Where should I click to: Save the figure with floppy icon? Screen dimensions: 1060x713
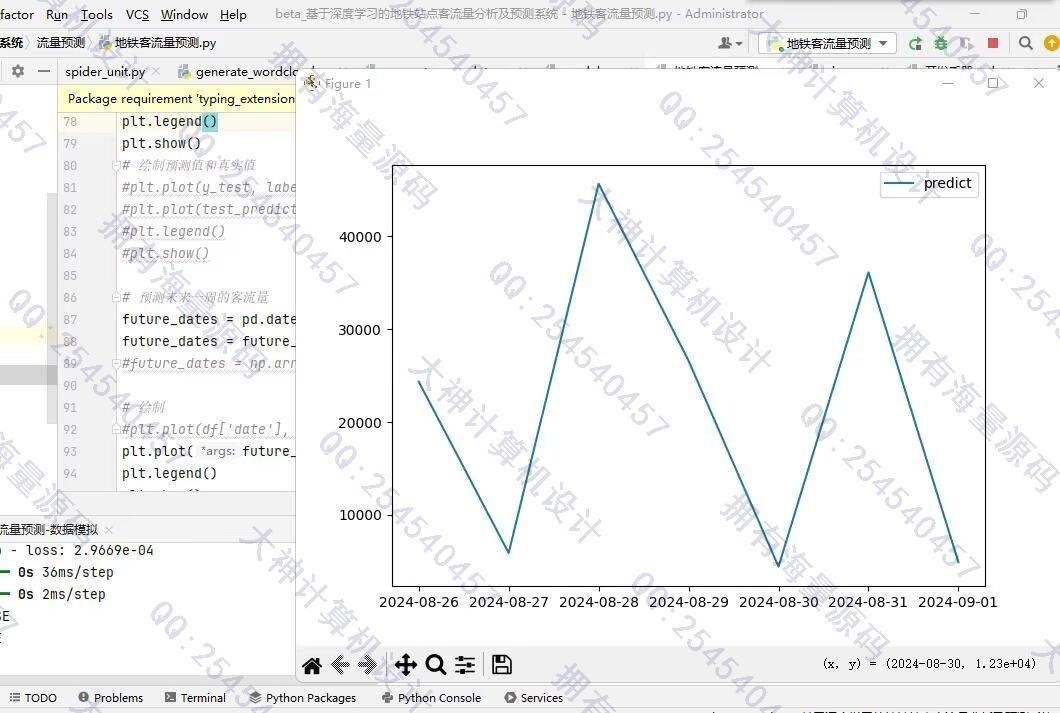pos(502,665)
